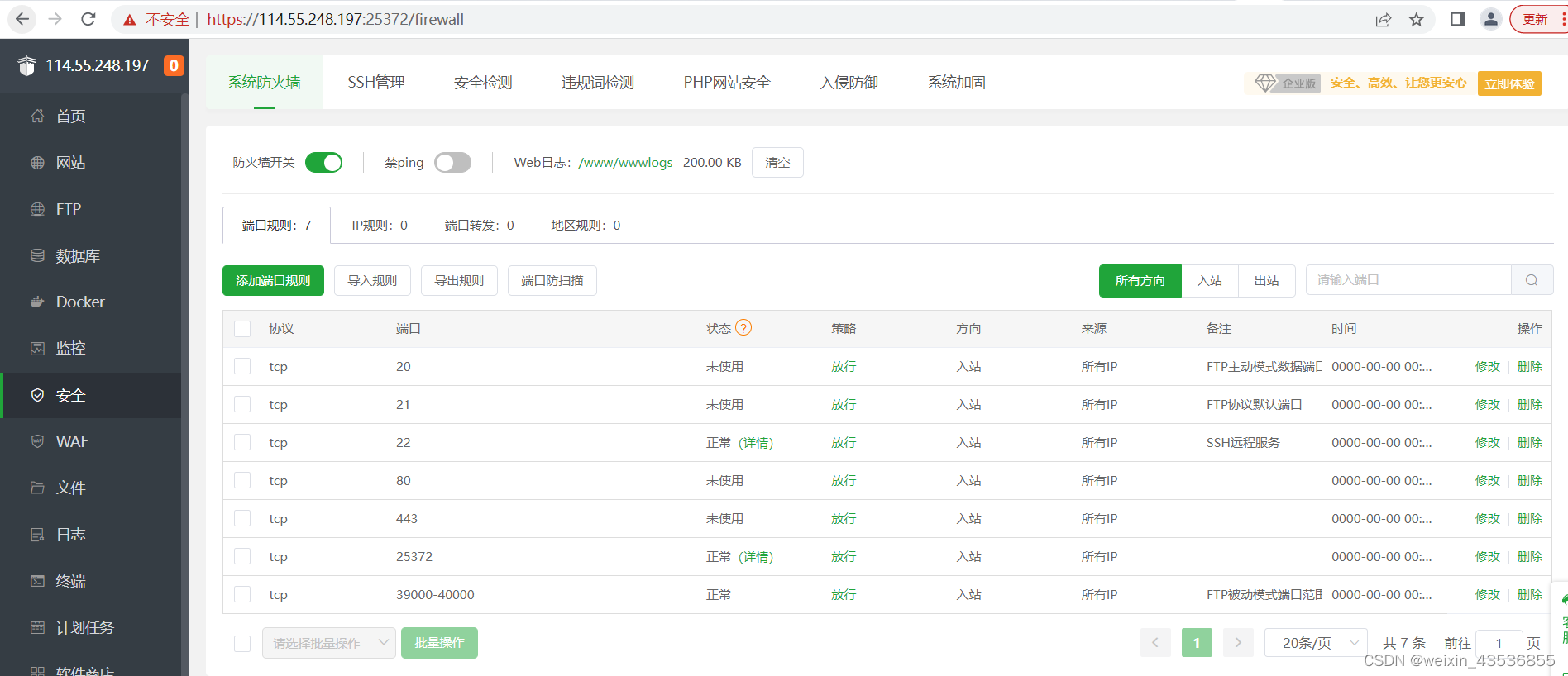Open the /www/wwwlogs path link

pos(626,163)
